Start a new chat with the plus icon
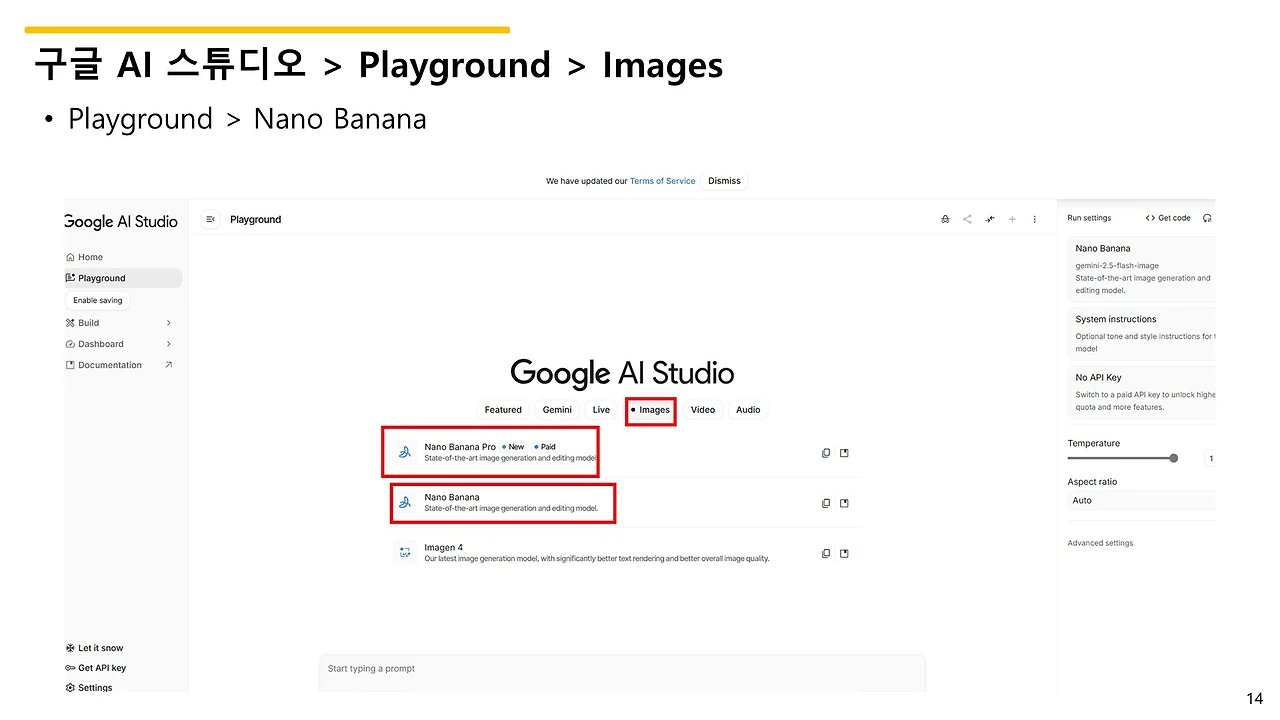Image resolution: width=1280 pixels, height=720 pixels. 1012,219
